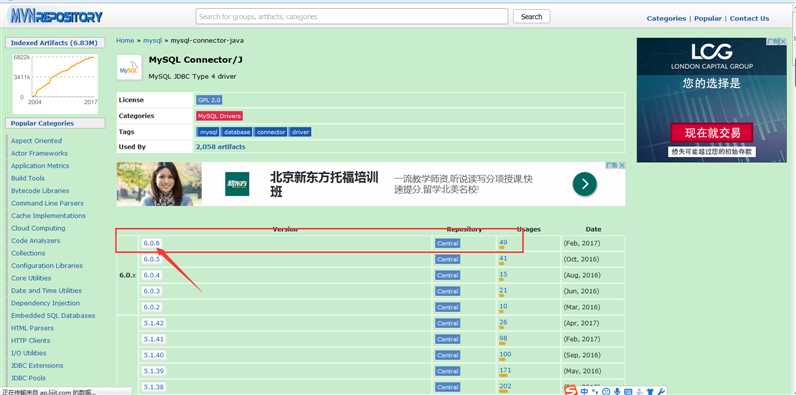Viewport: 796px width, 395px height.
Task: Open the HTTP Clients category
Action: tap(30, 341)
